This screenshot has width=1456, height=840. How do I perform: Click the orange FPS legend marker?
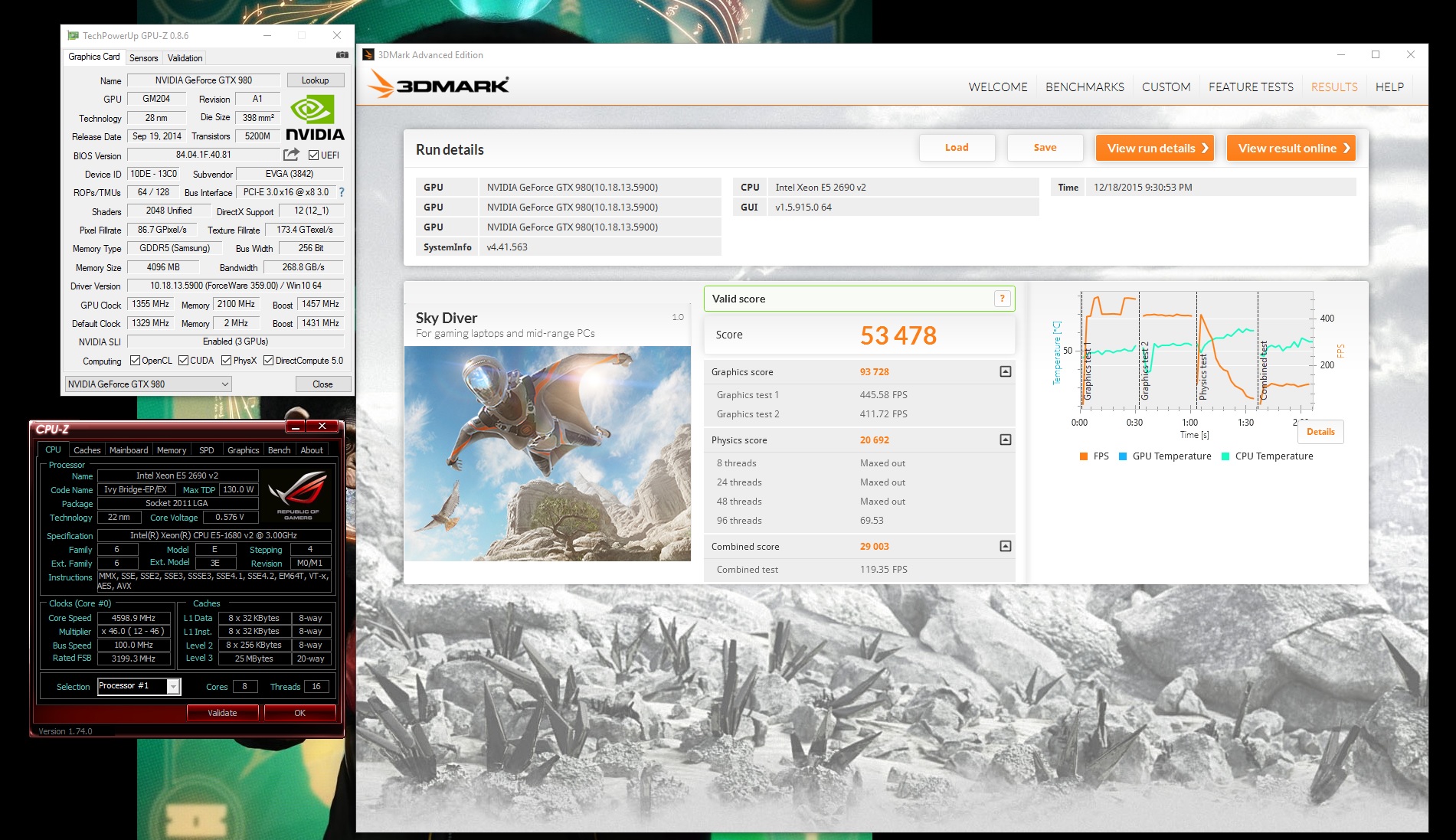1083,456
